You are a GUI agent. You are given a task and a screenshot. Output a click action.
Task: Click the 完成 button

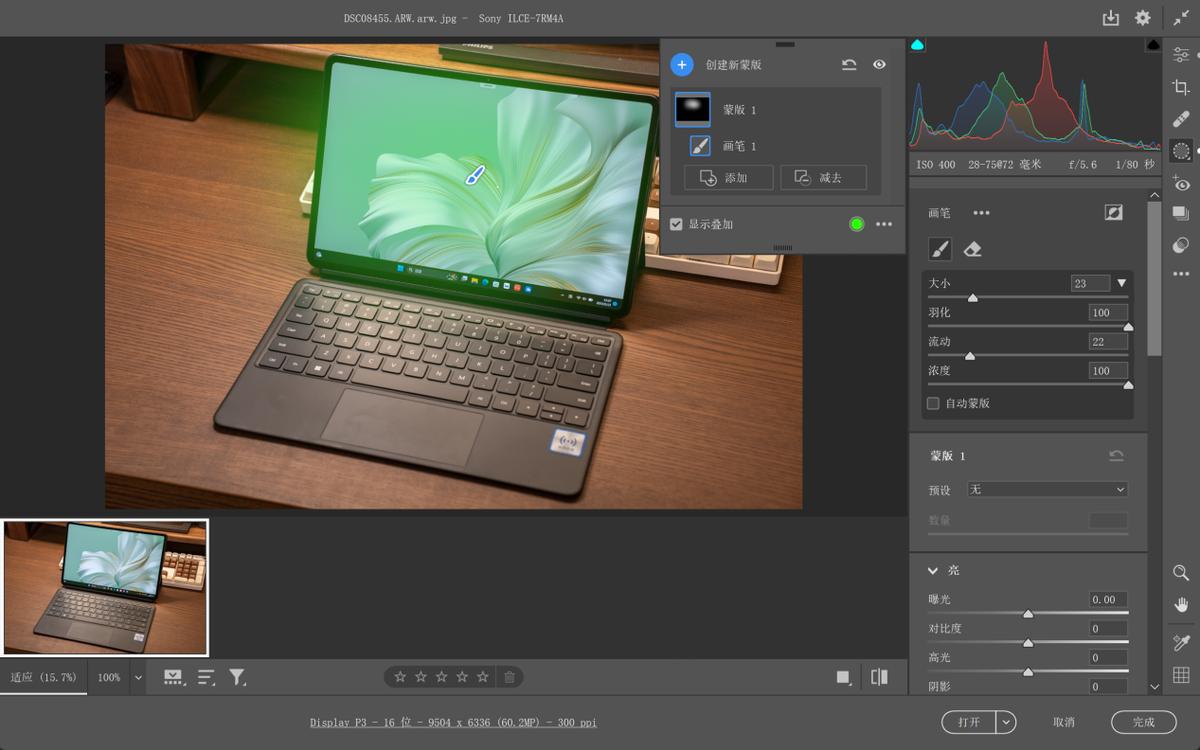tap(1143, 722)
